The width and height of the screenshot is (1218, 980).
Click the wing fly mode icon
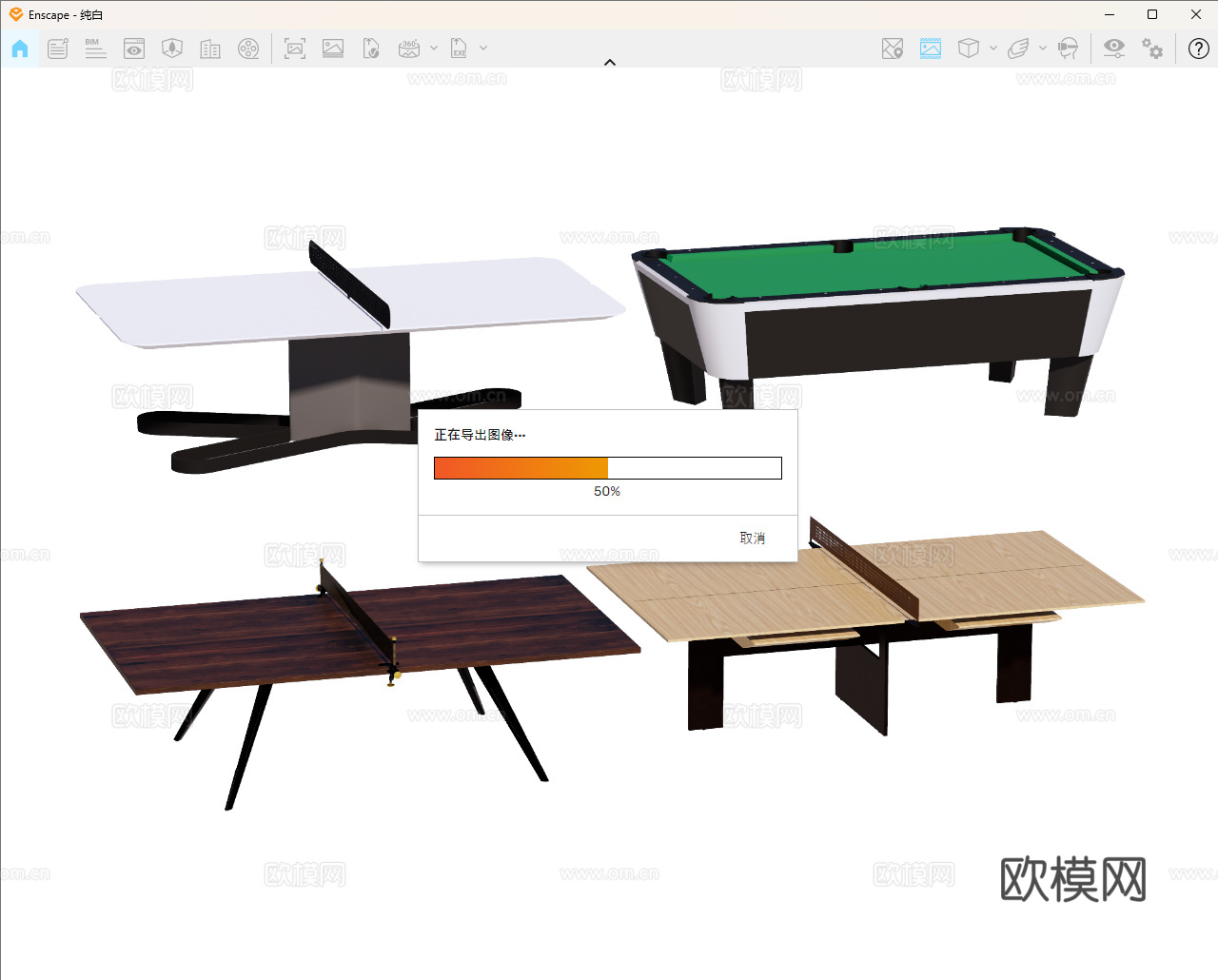pos(1018,49)
